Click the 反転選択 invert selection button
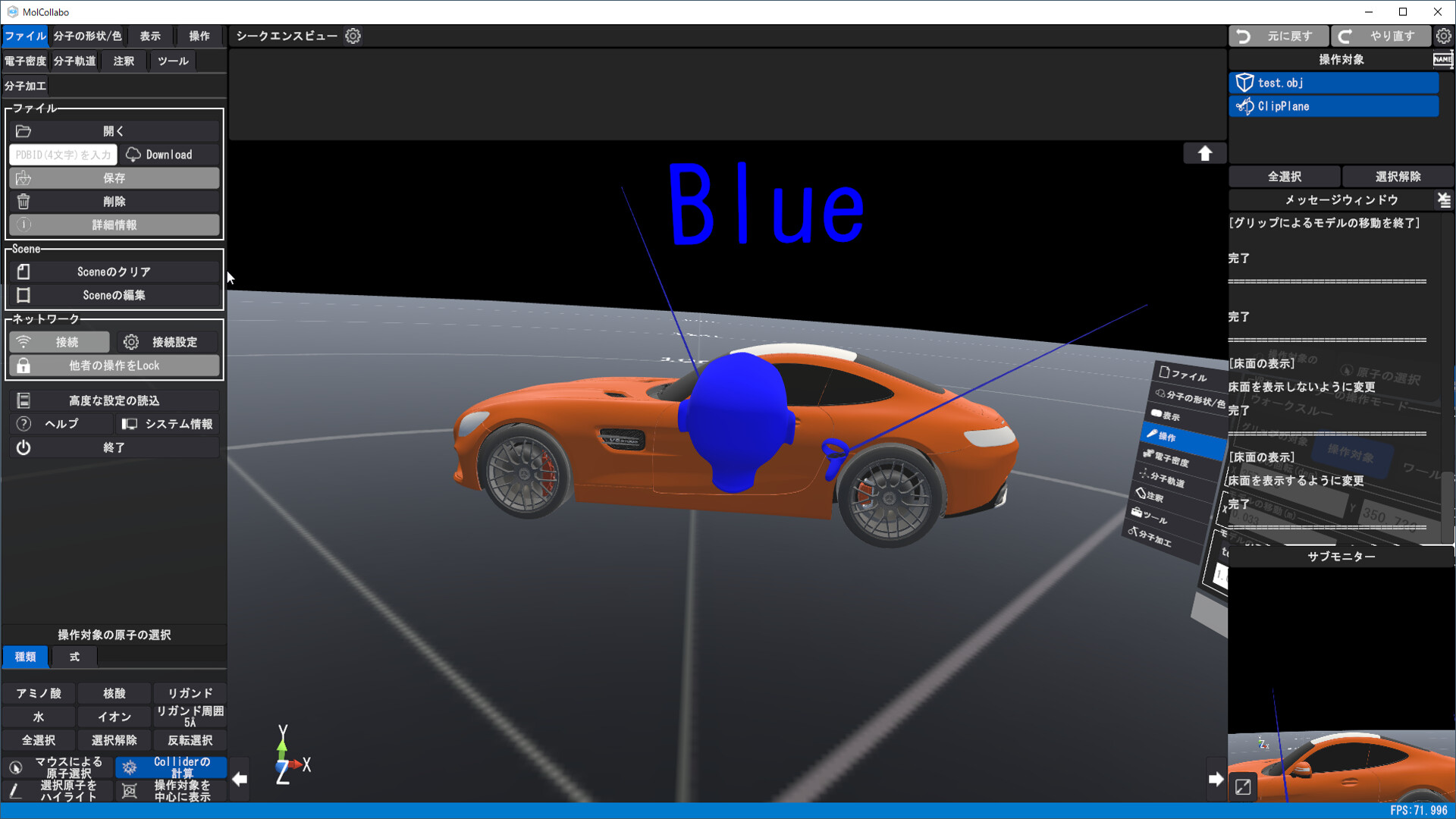 (189, 740)
